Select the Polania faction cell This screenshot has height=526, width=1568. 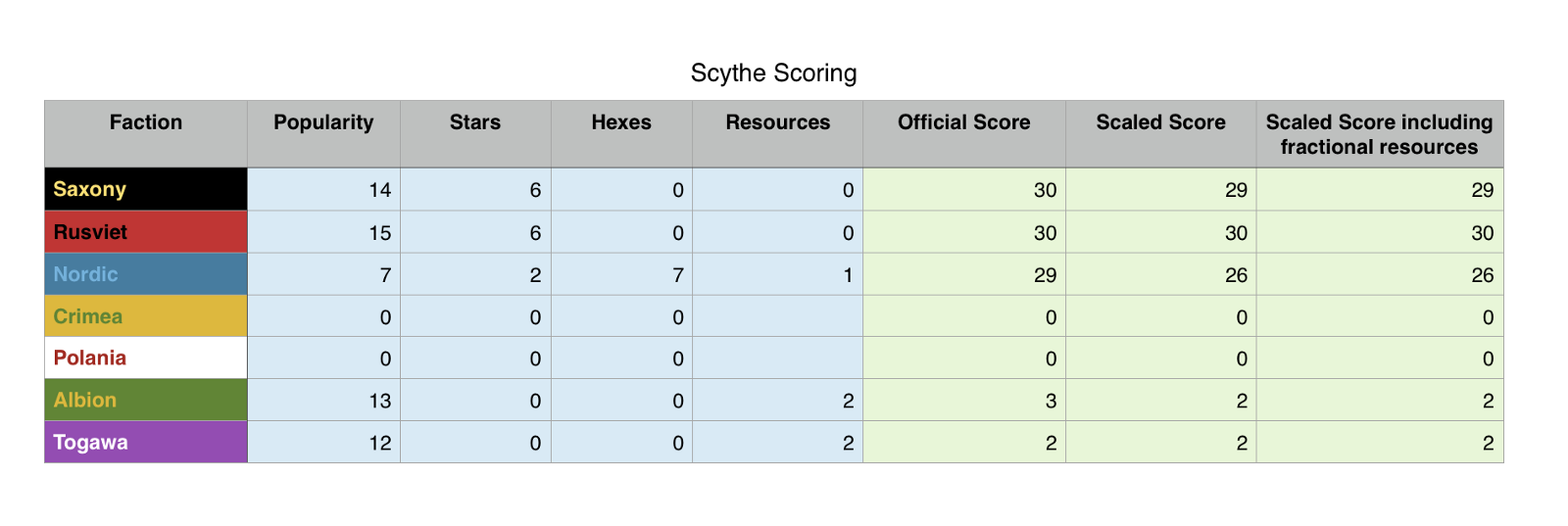(x=146, y=358)
